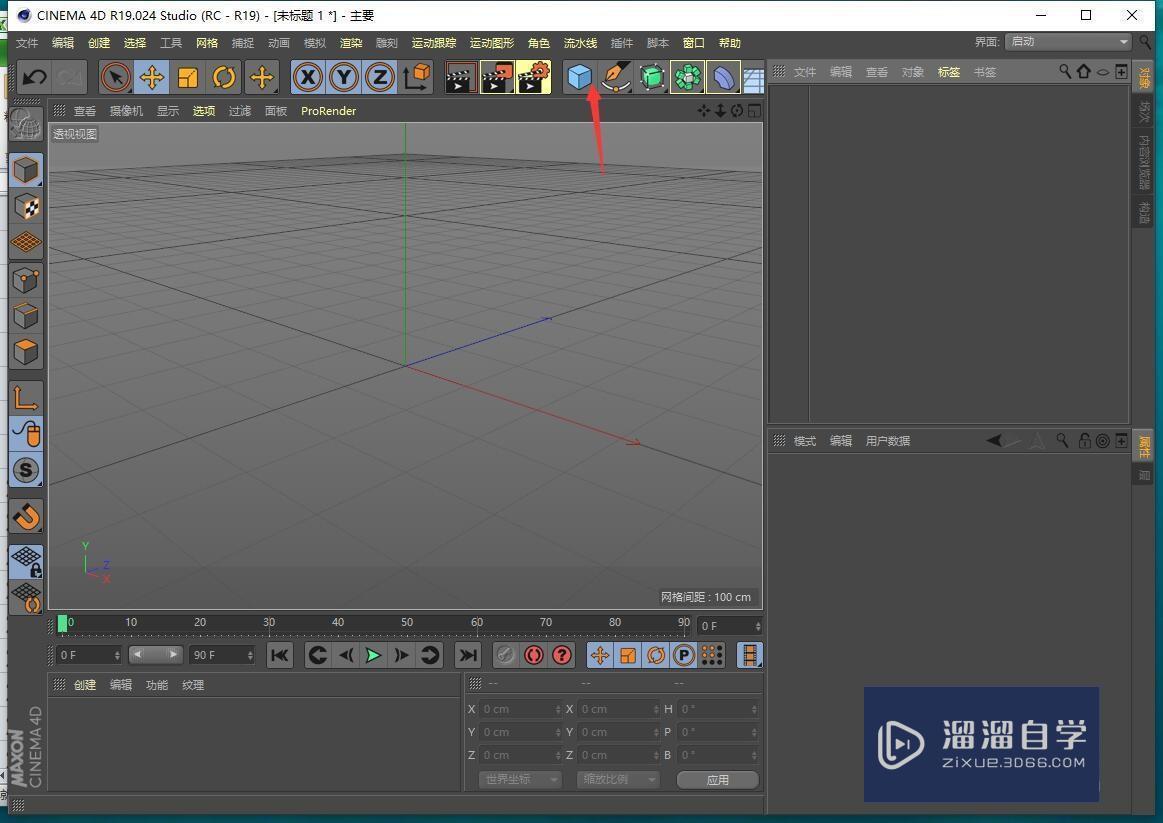Expand the 缩放比例 dropdown
Image resolution: width=1163 pixels, height=823 pixels.
point(618,779)
